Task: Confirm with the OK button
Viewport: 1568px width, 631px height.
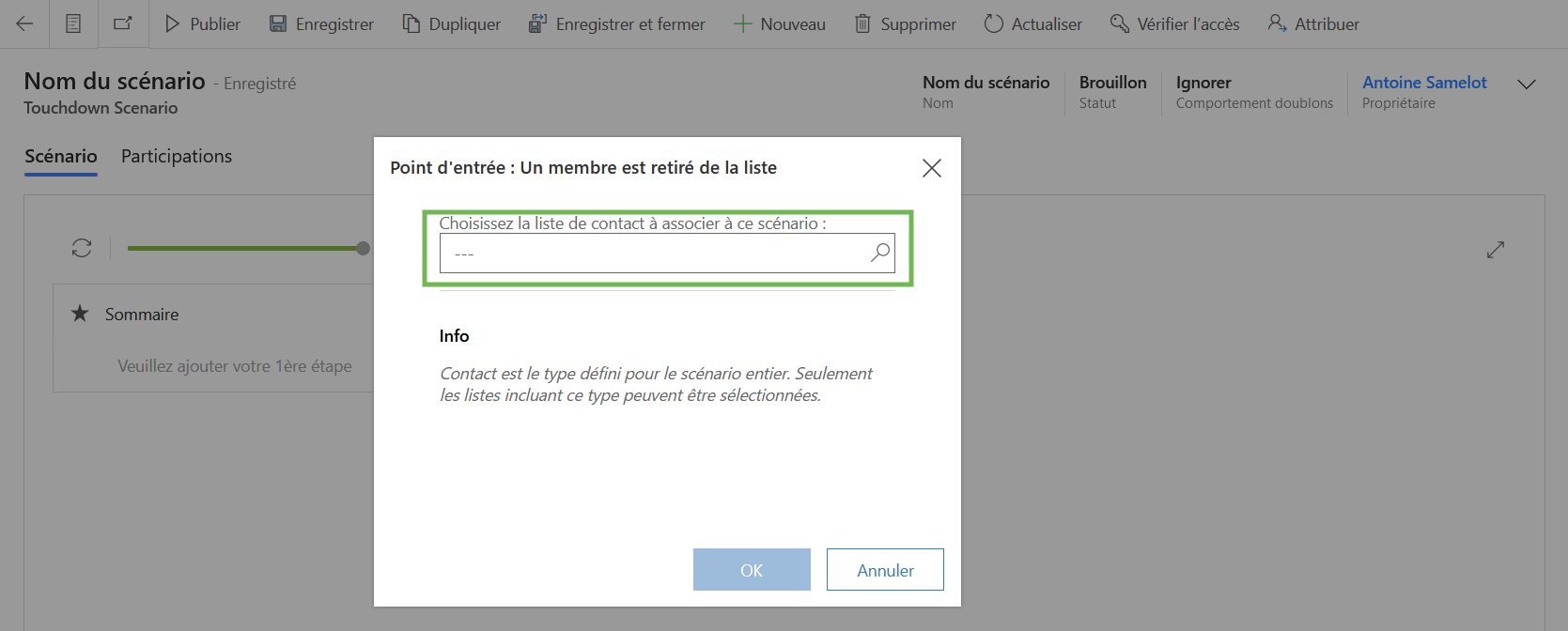Action: [752, 570]
